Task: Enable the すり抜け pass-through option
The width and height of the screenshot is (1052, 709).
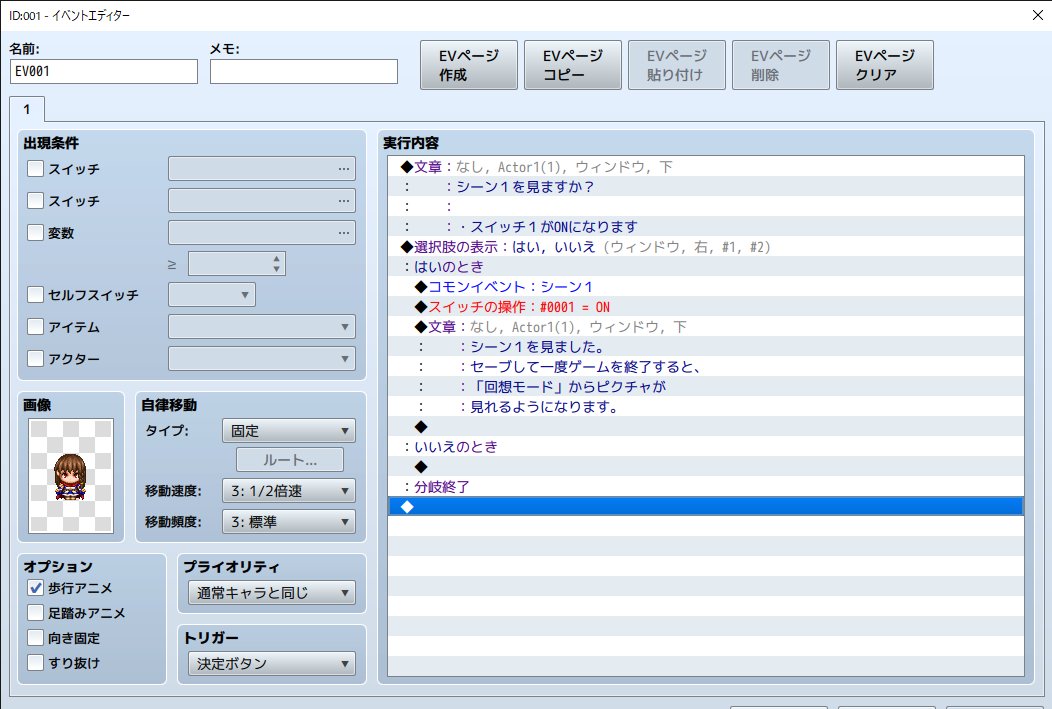Action: [x=36, y=663]
